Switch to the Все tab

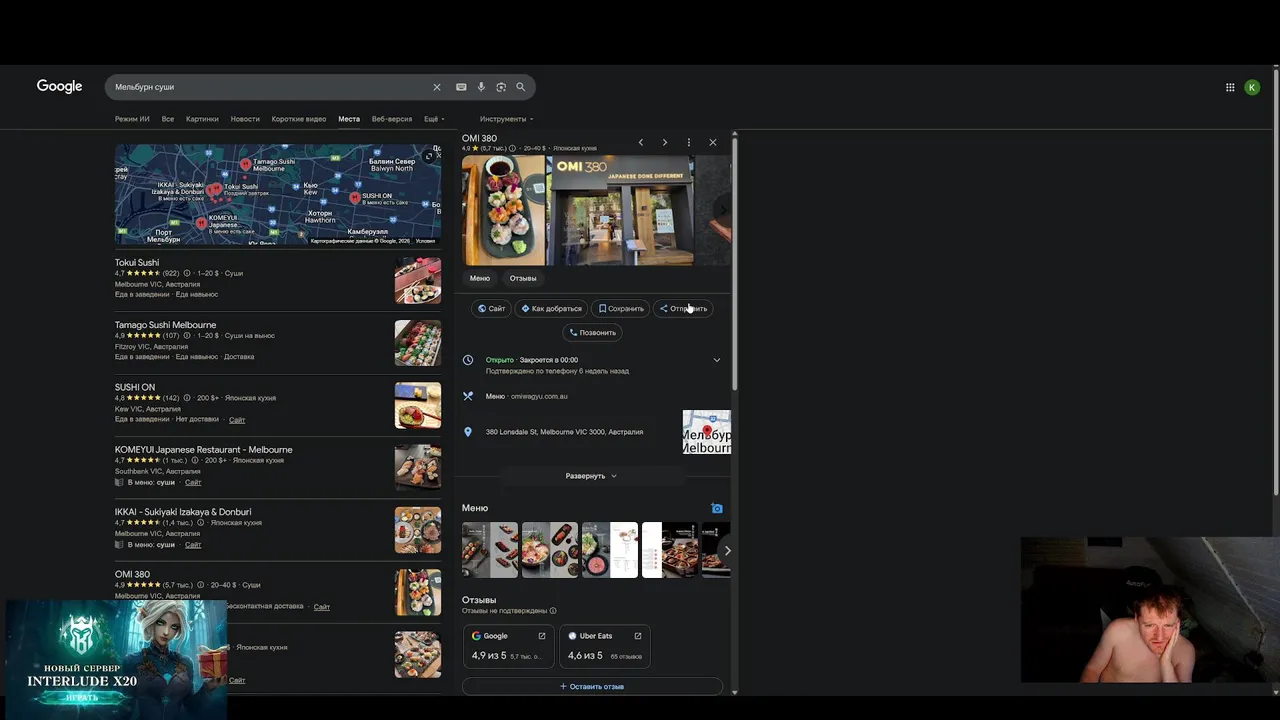168,119
